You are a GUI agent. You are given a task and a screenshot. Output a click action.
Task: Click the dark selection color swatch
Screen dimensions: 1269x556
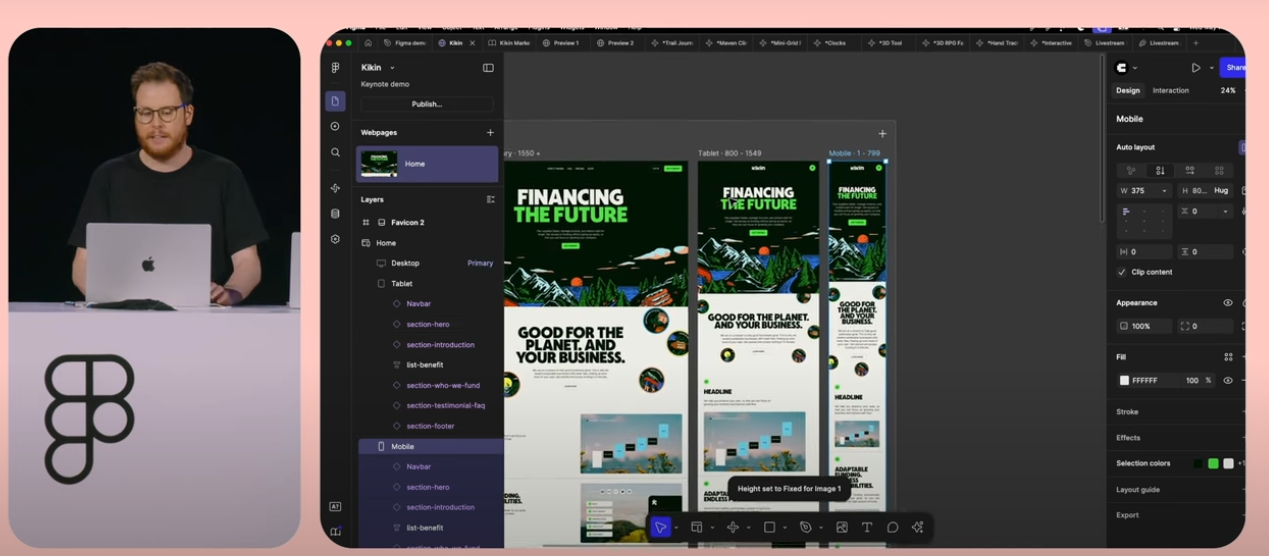[x=1198, y=463]
